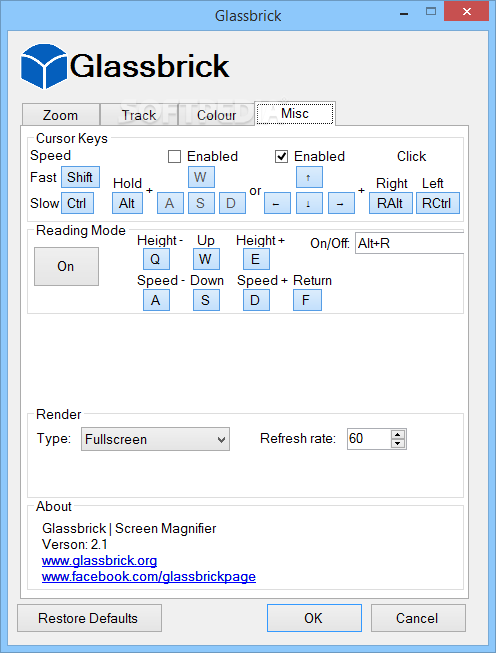The width and height of the screenshot is (496, 653).
Task: Click the greyed S key in Cursor Keys
Action: point(201,203)
